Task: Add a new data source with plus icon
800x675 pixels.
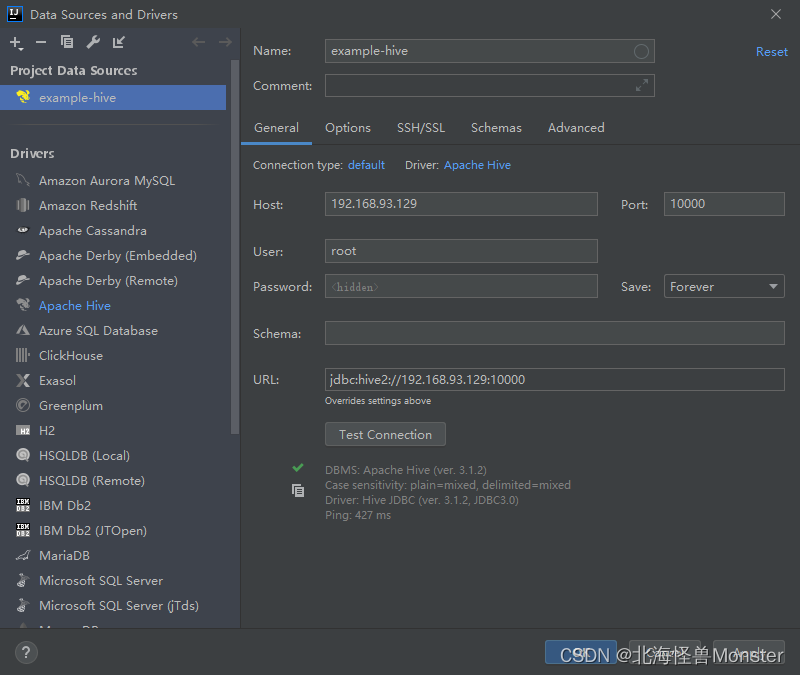Action: [16, 43]
